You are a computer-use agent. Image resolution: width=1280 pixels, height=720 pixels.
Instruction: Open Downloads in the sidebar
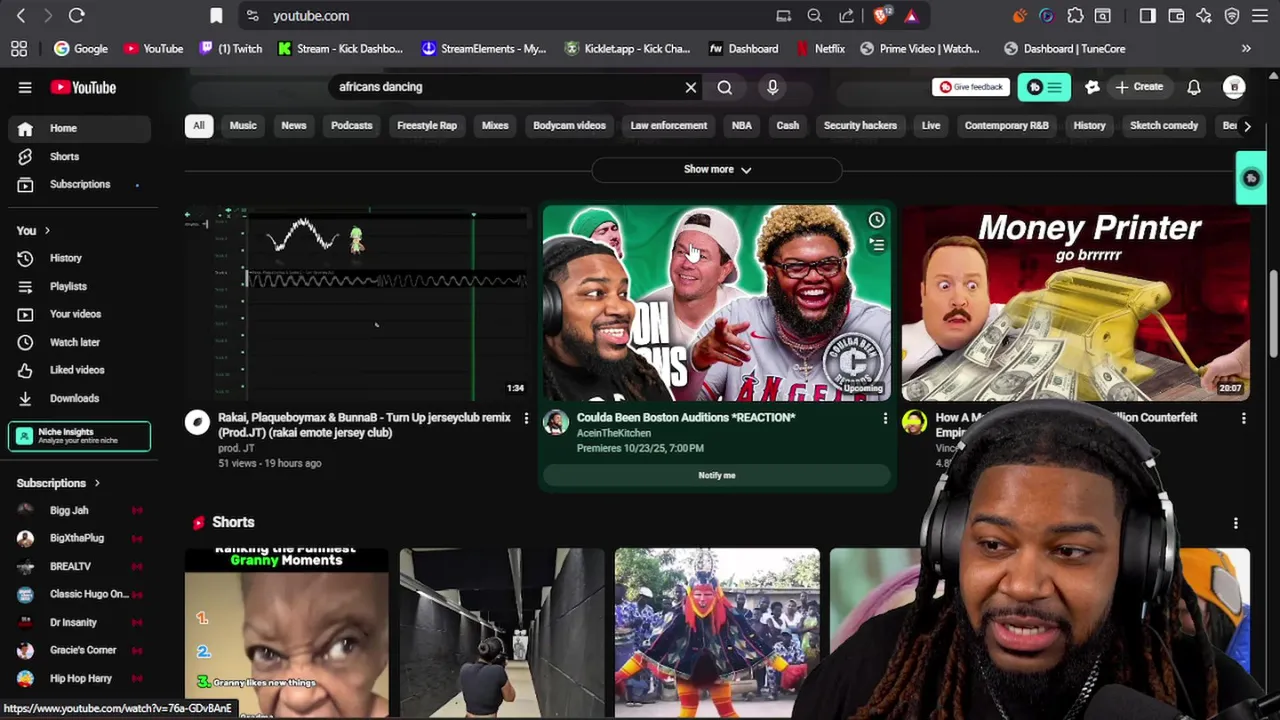pos(78,398)
